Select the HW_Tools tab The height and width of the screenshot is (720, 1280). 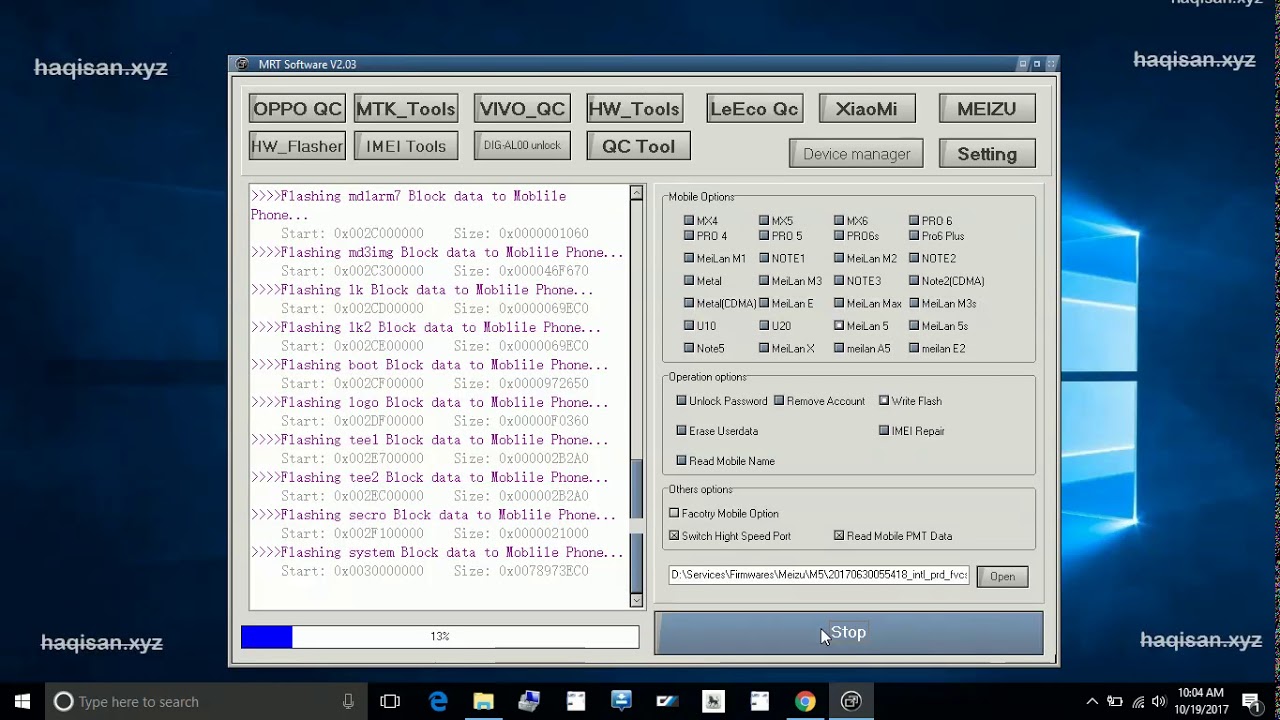pyautogui.click(x=634, y=109)
